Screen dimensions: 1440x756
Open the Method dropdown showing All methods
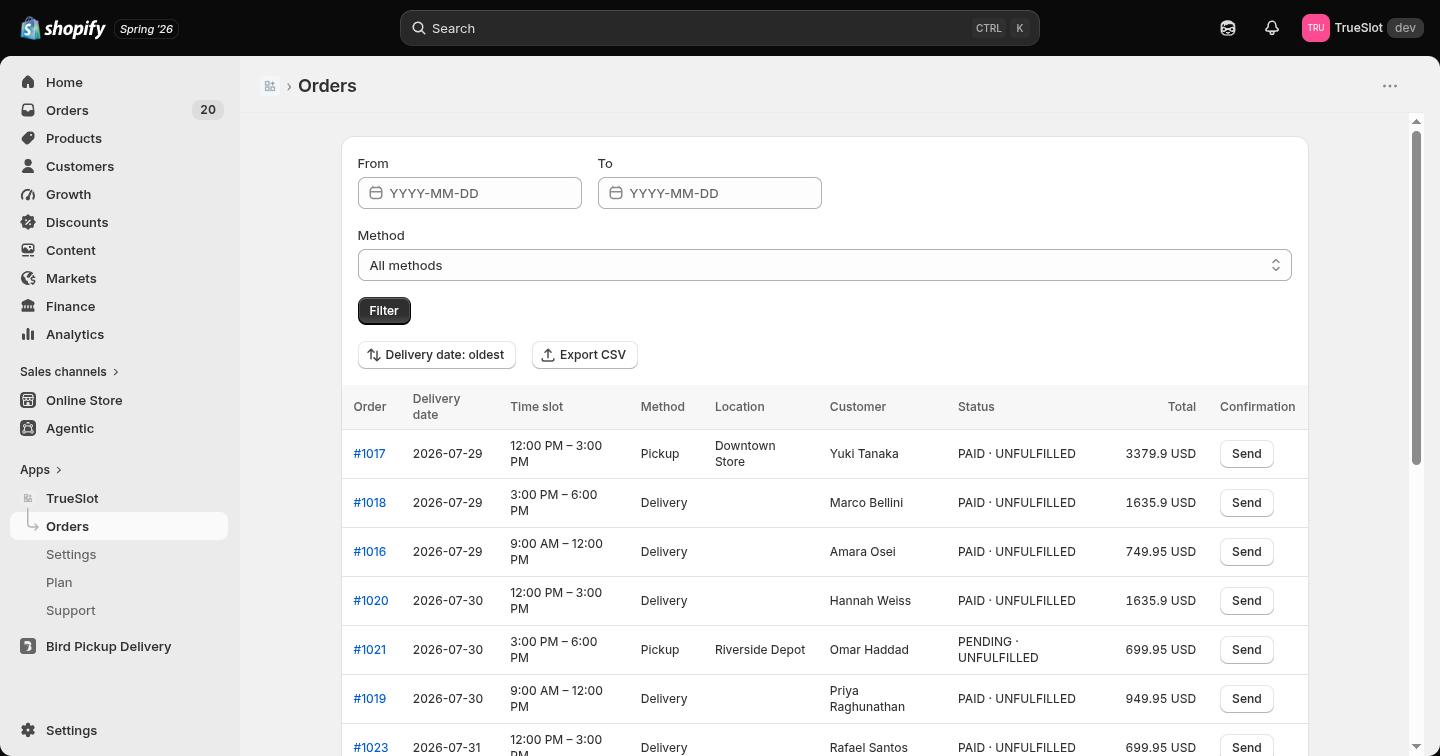825,265
